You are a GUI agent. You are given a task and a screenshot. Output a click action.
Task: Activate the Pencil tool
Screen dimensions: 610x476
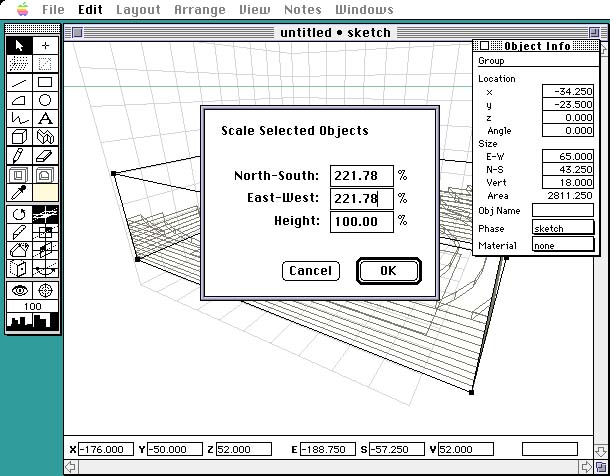tap(20, 155)
